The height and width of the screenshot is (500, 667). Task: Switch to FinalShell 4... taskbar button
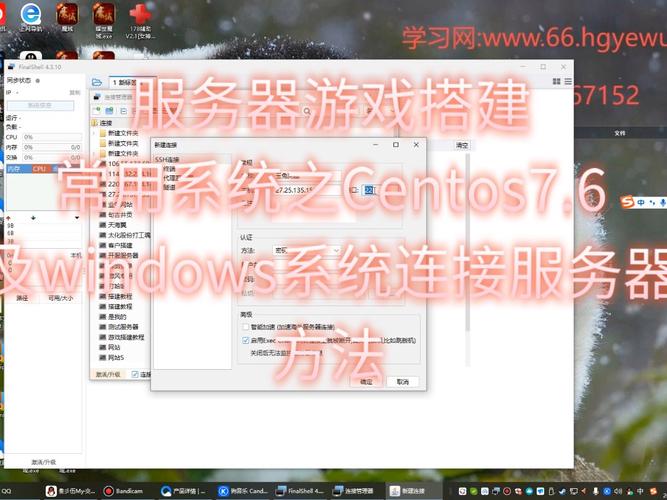pos(300,491)
